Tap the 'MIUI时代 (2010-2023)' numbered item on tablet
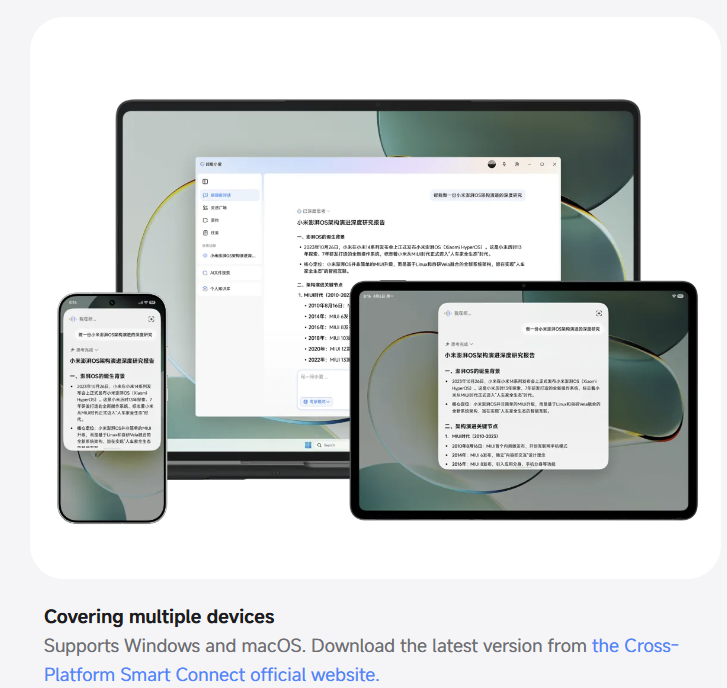 [x=472, y=436]
